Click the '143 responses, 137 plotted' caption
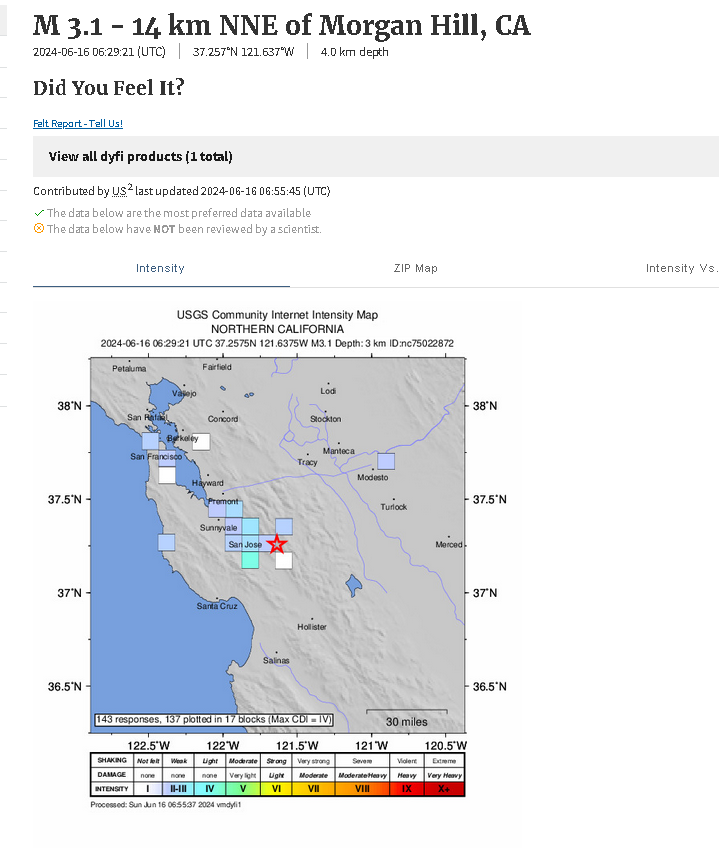 click(214, 720)
